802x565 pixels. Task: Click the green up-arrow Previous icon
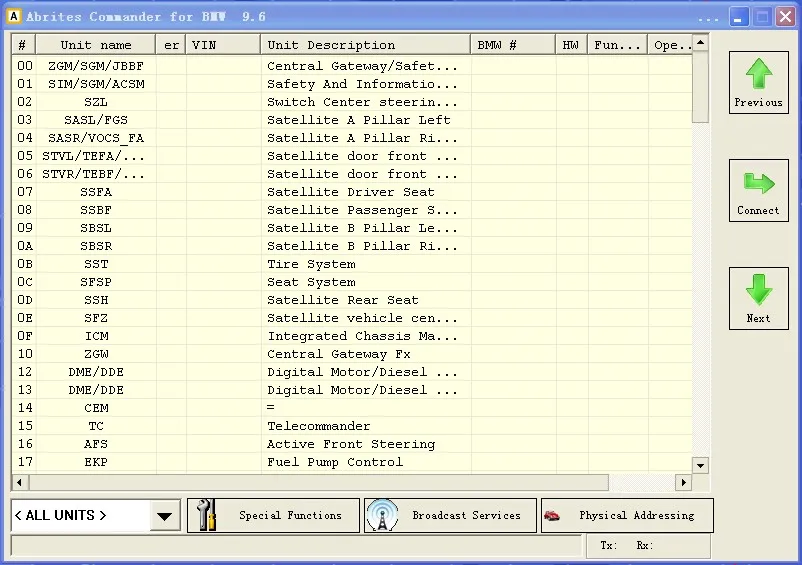(x=759, y=74)
